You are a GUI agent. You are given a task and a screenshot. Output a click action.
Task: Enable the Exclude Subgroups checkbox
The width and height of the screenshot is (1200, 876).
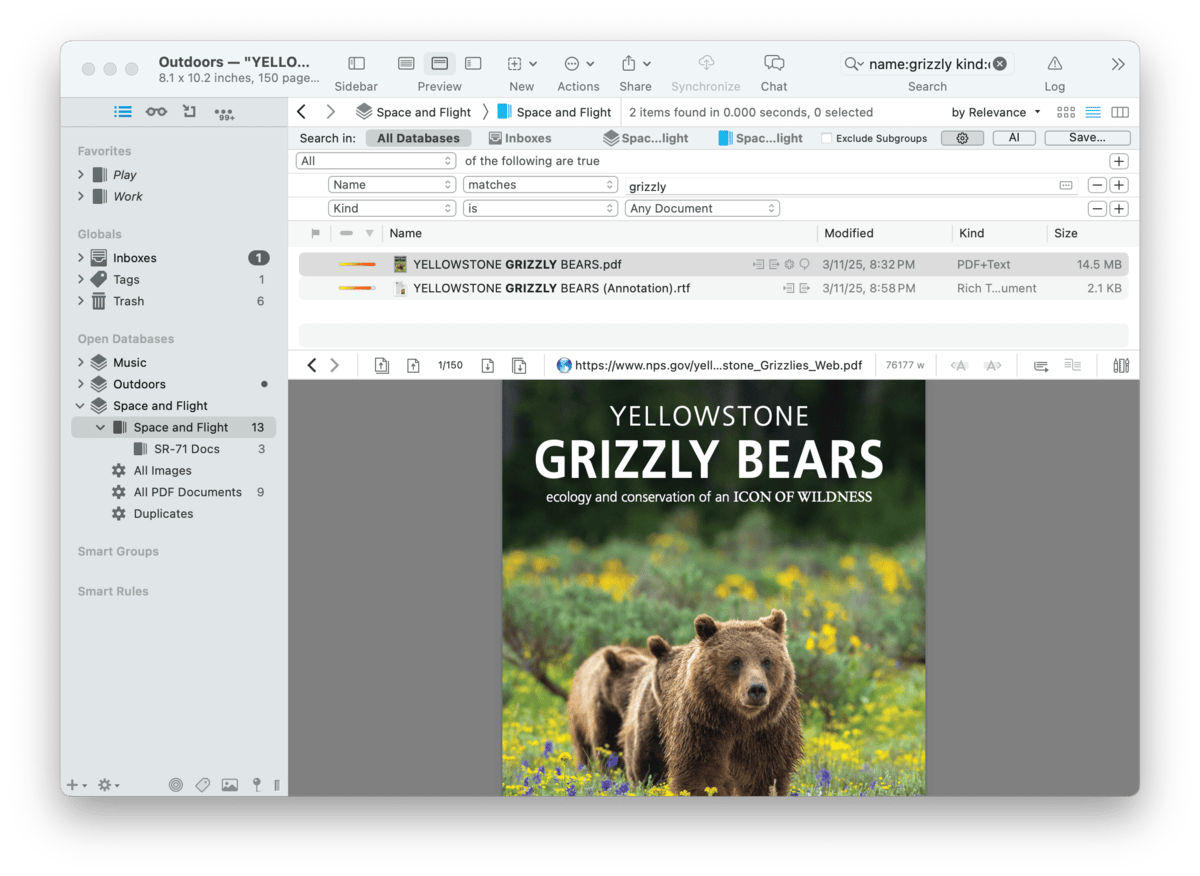(x=826, y=138)
